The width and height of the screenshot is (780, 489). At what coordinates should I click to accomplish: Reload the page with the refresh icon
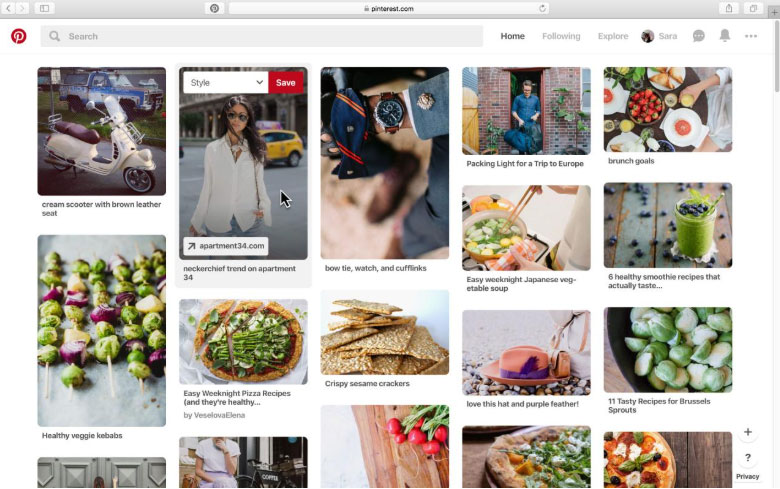tap(542, 8)
